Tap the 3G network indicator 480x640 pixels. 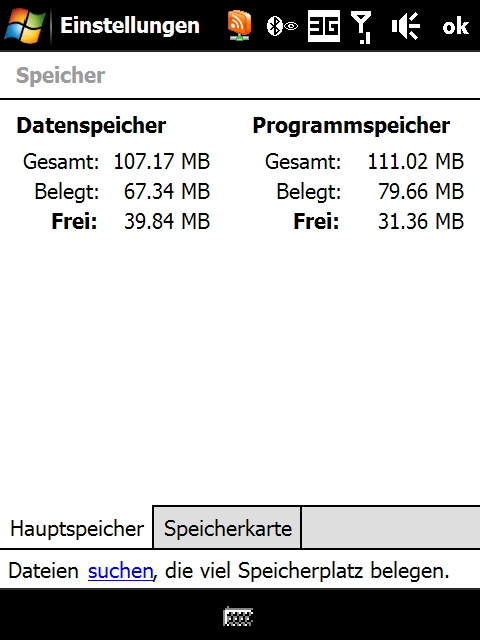[x=324, y=26]
